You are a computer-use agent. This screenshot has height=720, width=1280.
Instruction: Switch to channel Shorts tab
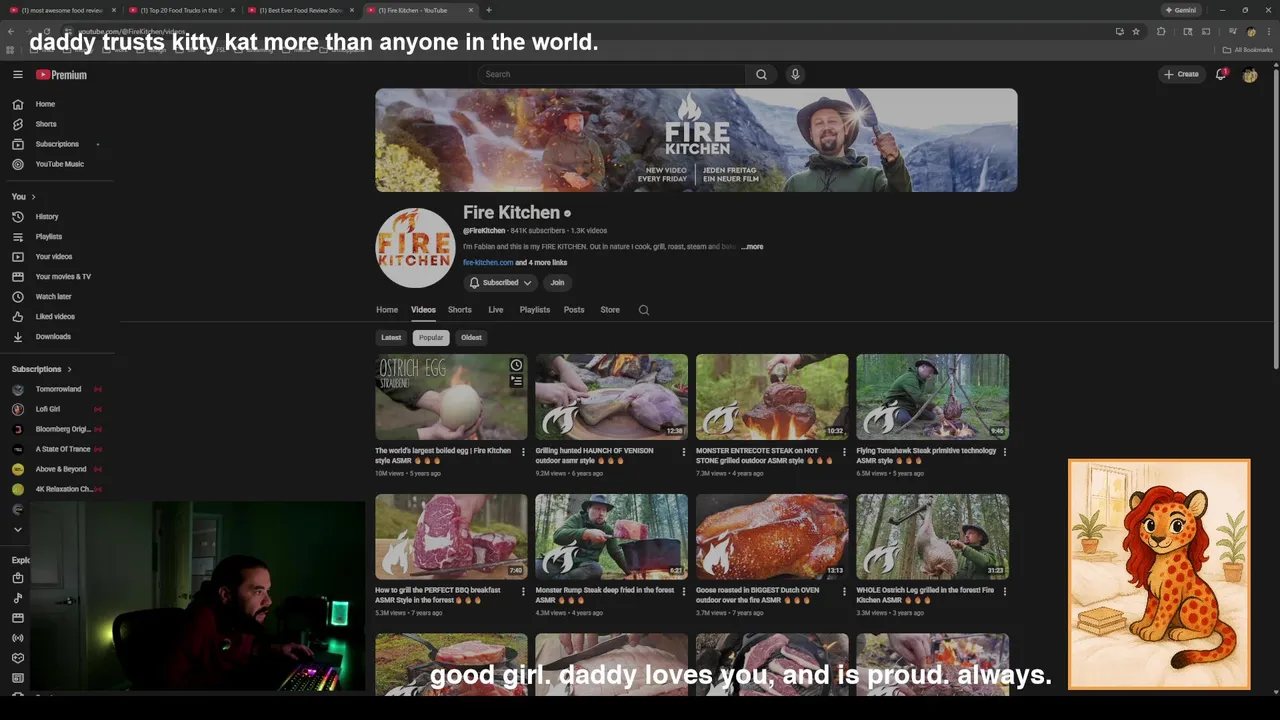click(x=460, y=310)
